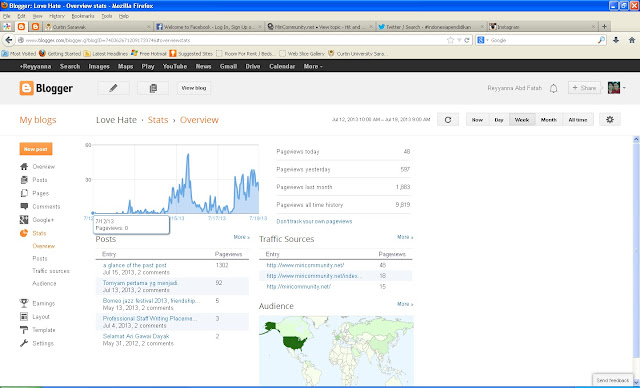Click the notifications bell icon
Image resolution: width=640 pixels, height=388 pixels.
[x=553, y=88]
